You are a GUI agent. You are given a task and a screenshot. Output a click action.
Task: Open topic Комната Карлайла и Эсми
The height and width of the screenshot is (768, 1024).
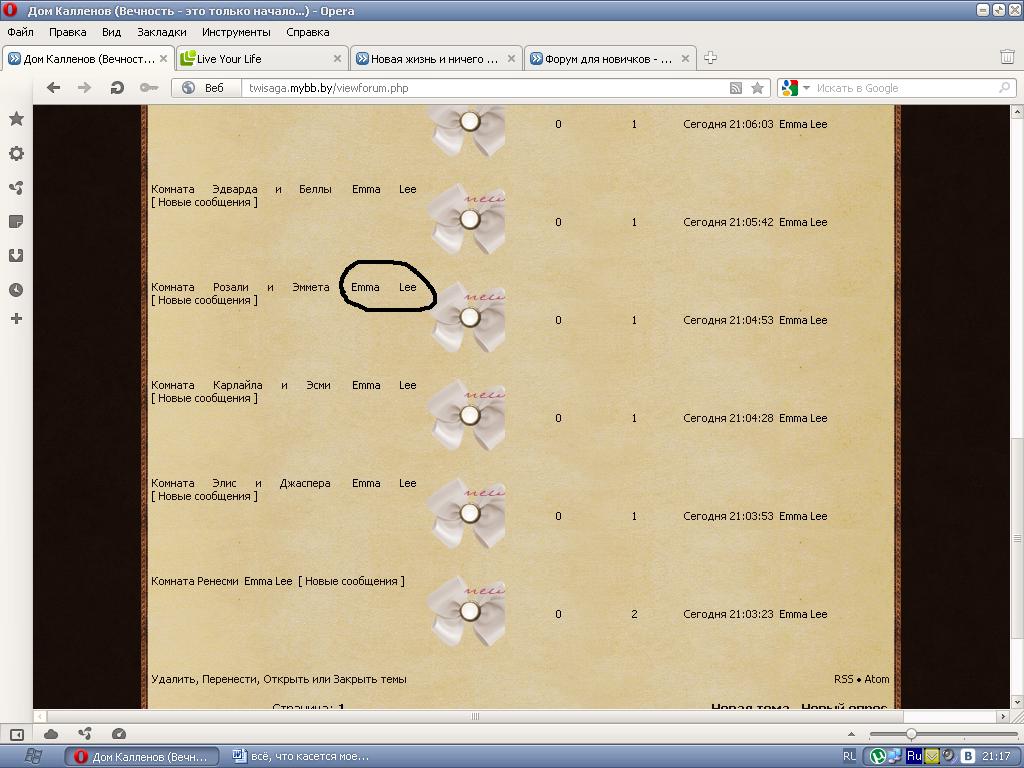click(240, 385)
